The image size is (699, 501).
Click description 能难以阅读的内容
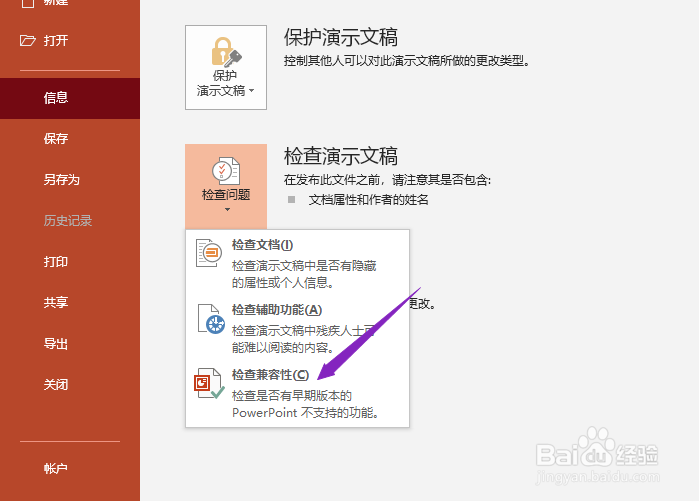coord(283,348)
